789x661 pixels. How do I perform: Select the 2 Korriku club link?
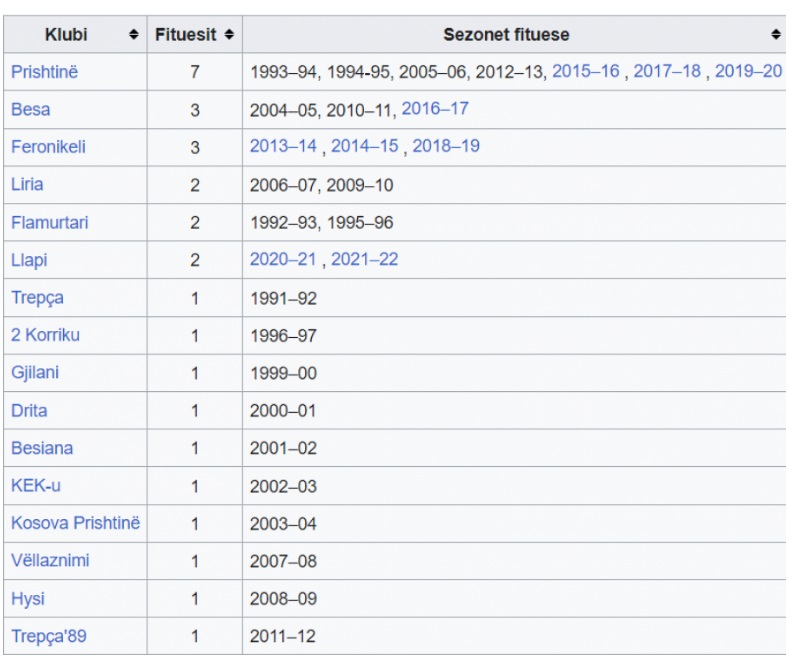[x=45, y=335]
